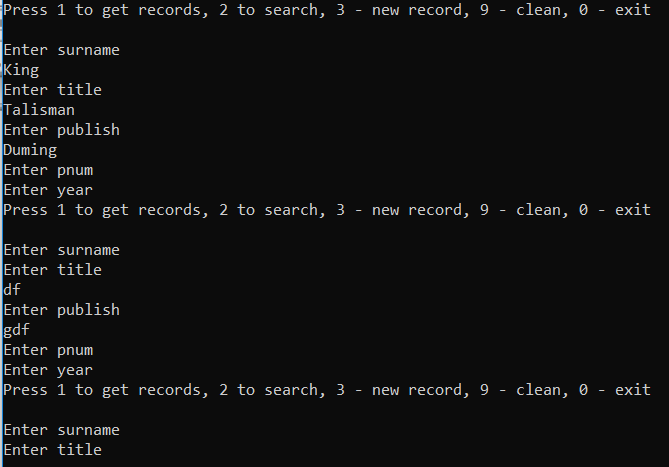Click the entered surname 'King'
Image resolution: width=669 pixels, height=467 pixels.
pyautogui.click(x=21, y=70)
